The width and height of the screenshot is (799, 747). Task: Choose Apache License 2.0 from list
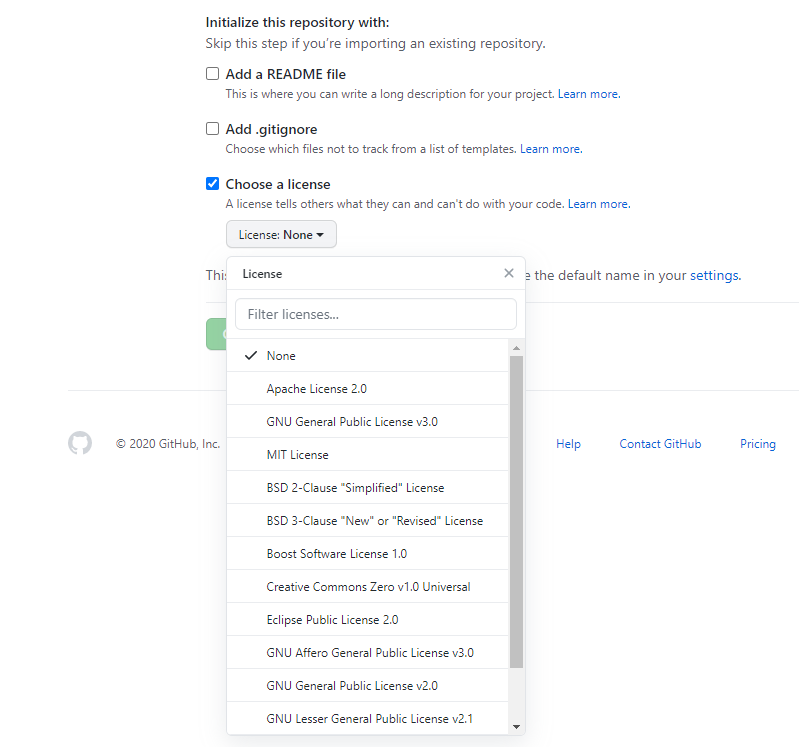coord(316,389)
